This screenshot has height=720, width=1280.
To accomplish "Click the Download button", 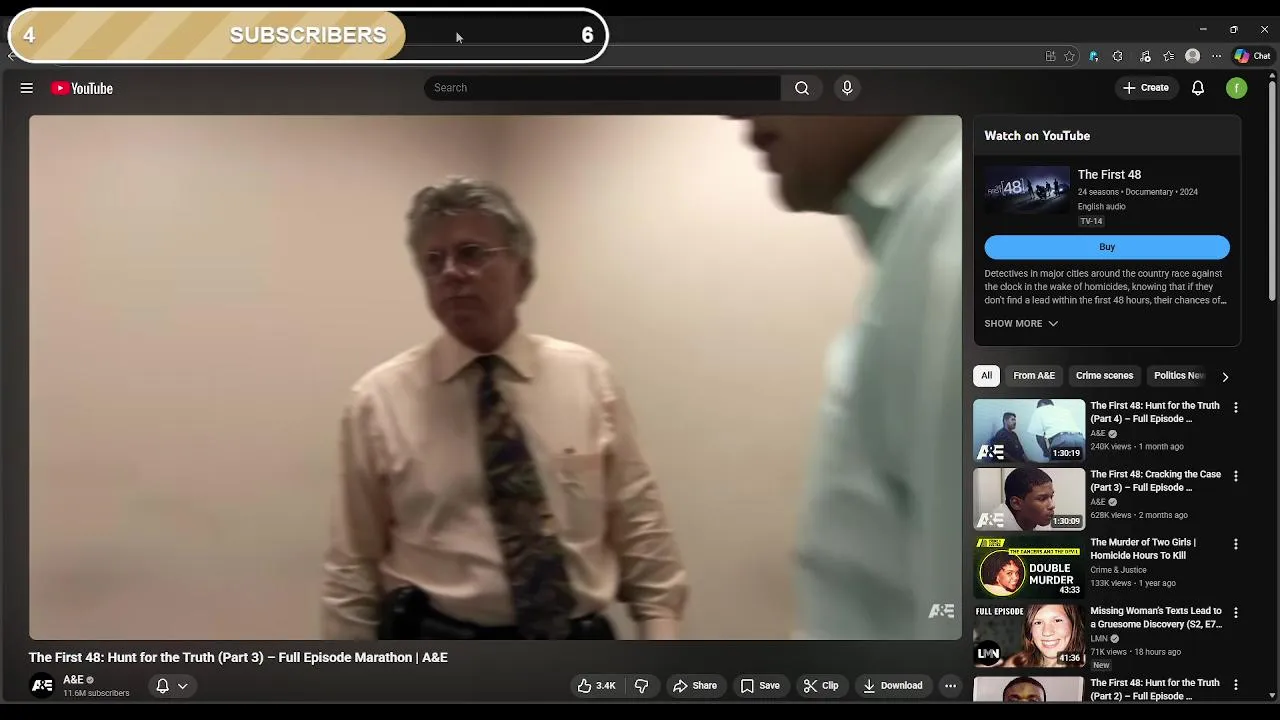I will pos(893,686).
